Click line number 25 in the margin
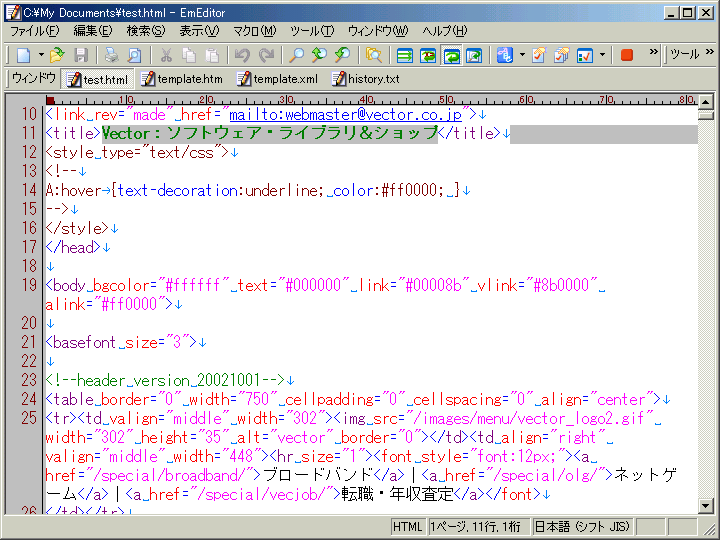 coord(28,418)
